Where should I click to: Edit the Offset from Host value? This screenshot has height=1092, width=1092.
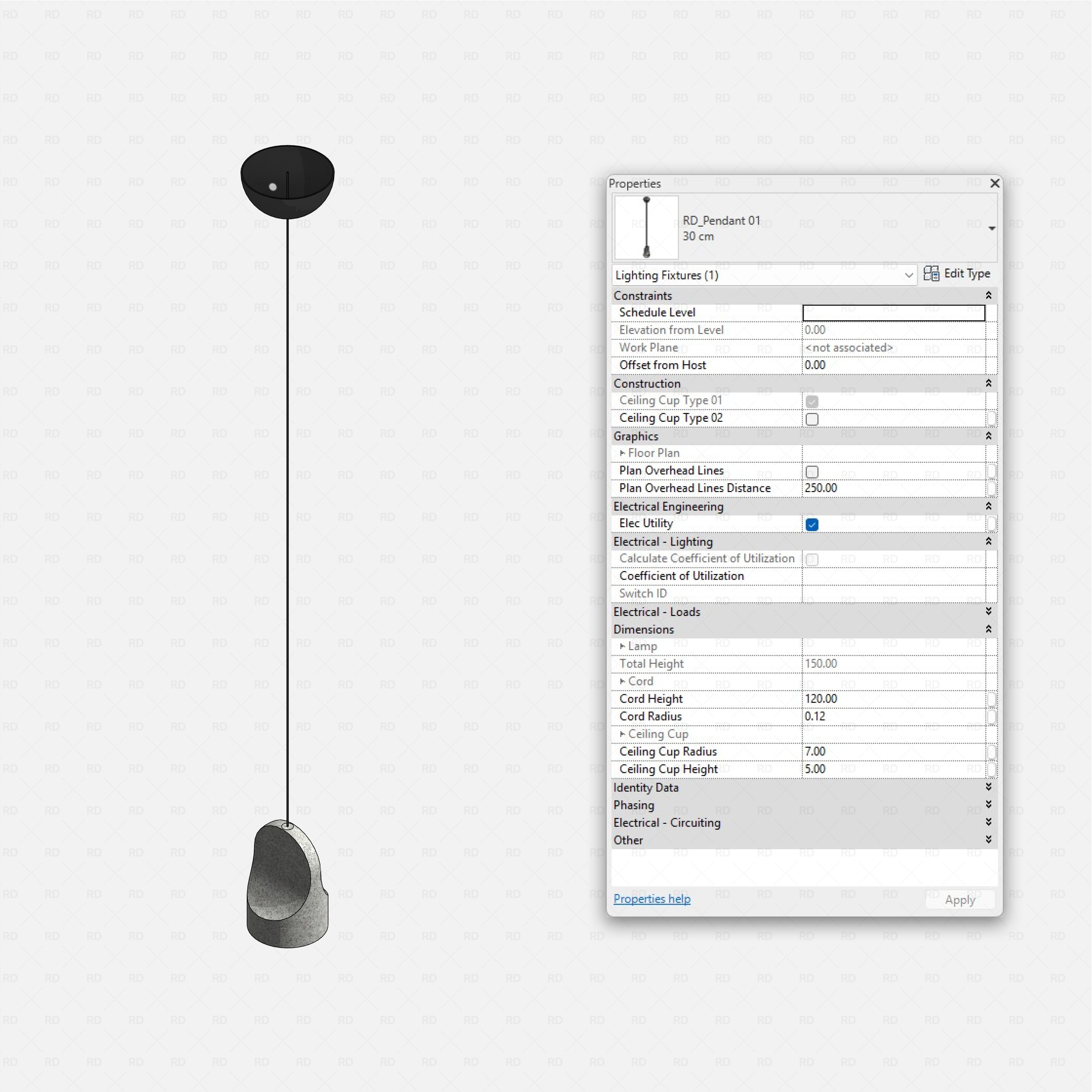(894, 366)
